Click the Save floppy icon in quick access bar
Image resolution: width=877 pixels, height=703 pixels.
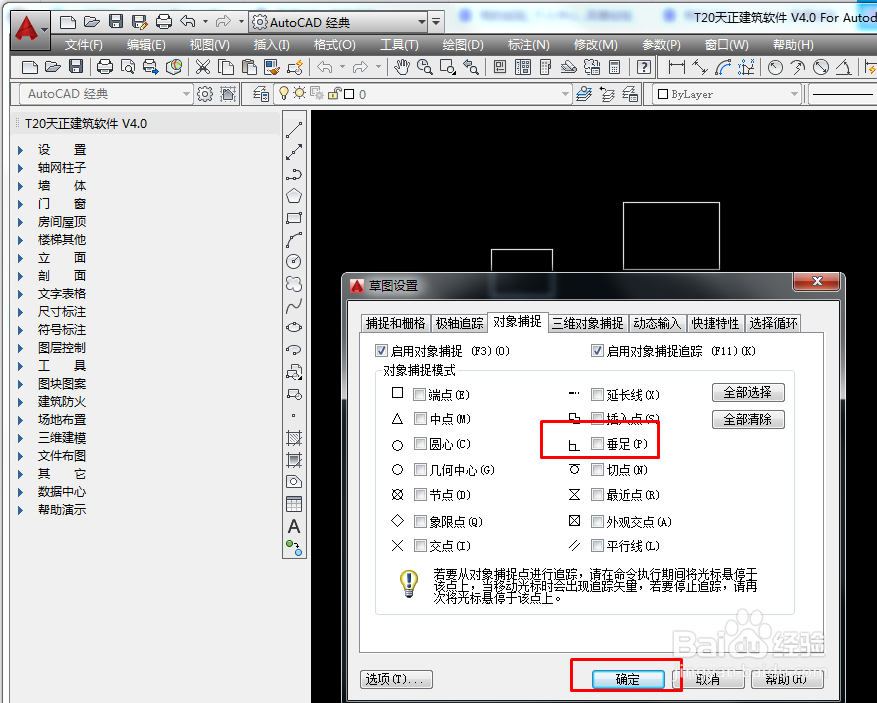tap(116, 22)
